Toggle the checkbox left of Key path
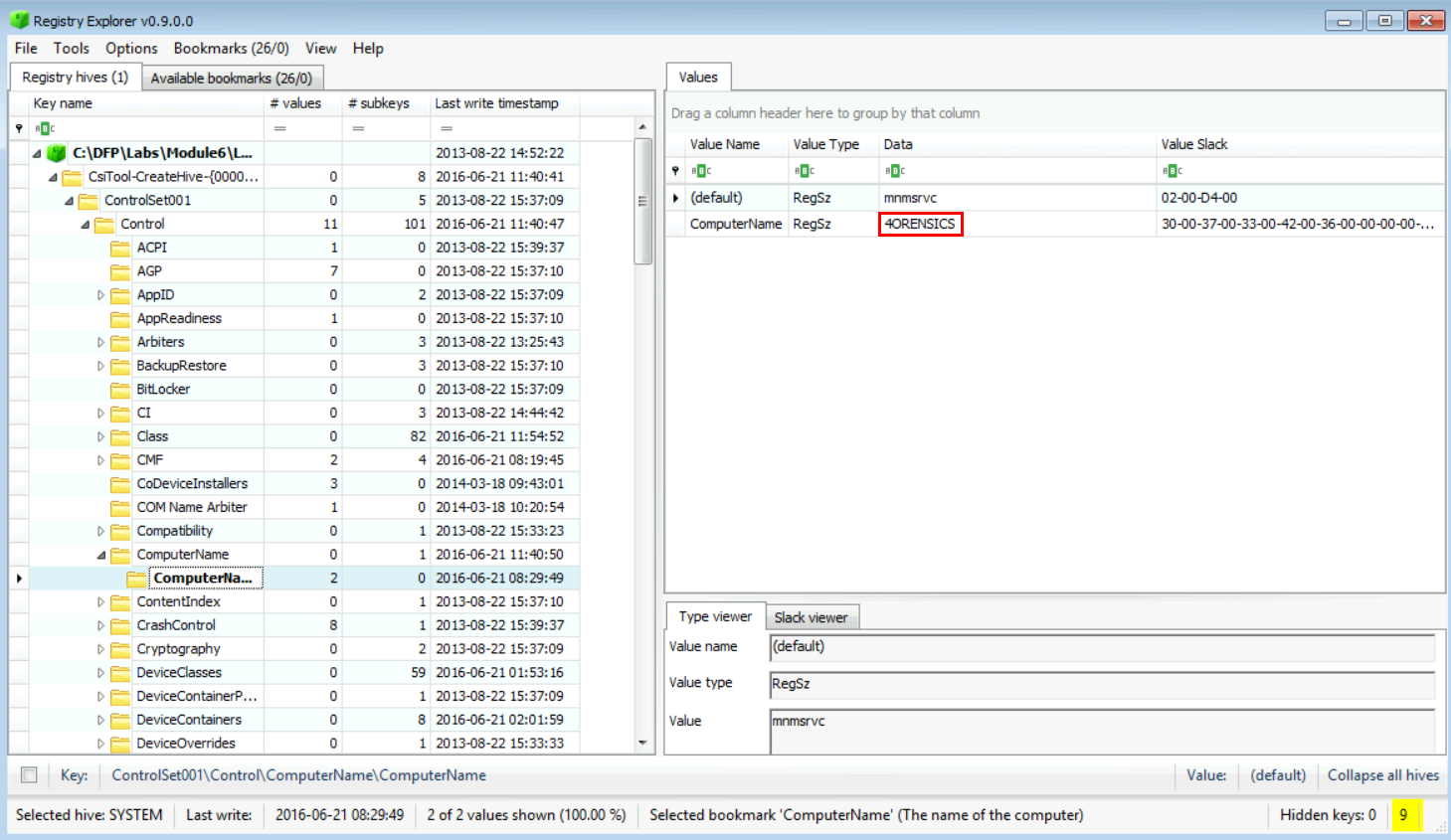 pos(29,775)
